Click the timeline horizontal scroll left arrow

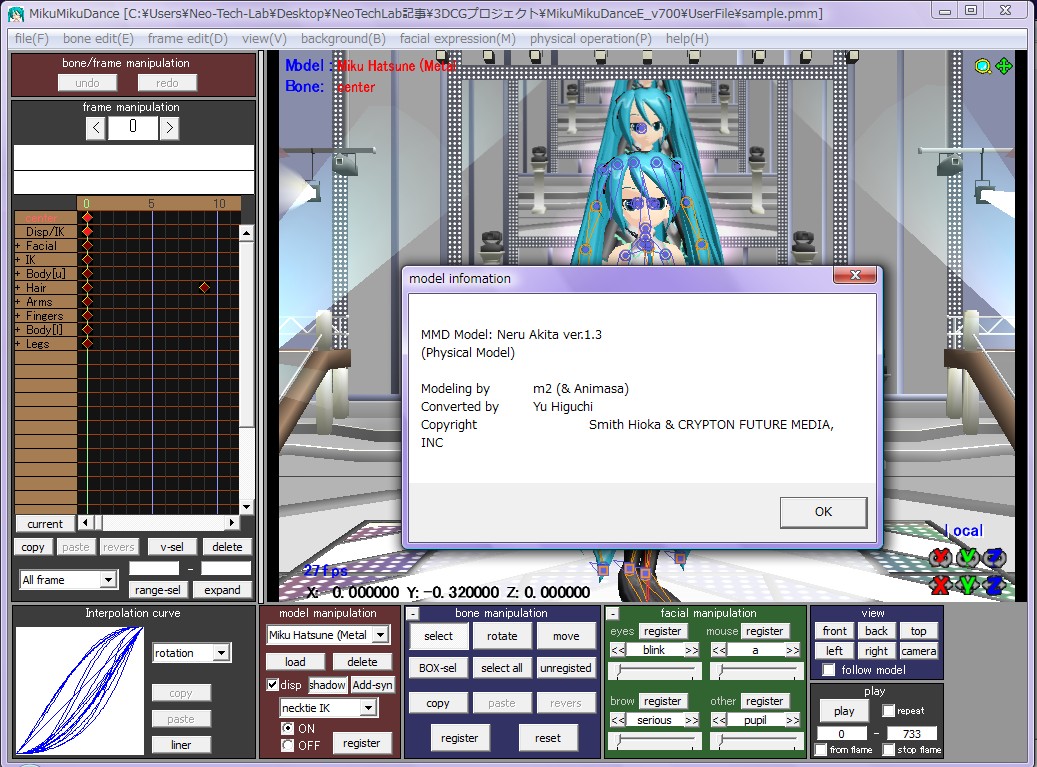pos(85,523)
